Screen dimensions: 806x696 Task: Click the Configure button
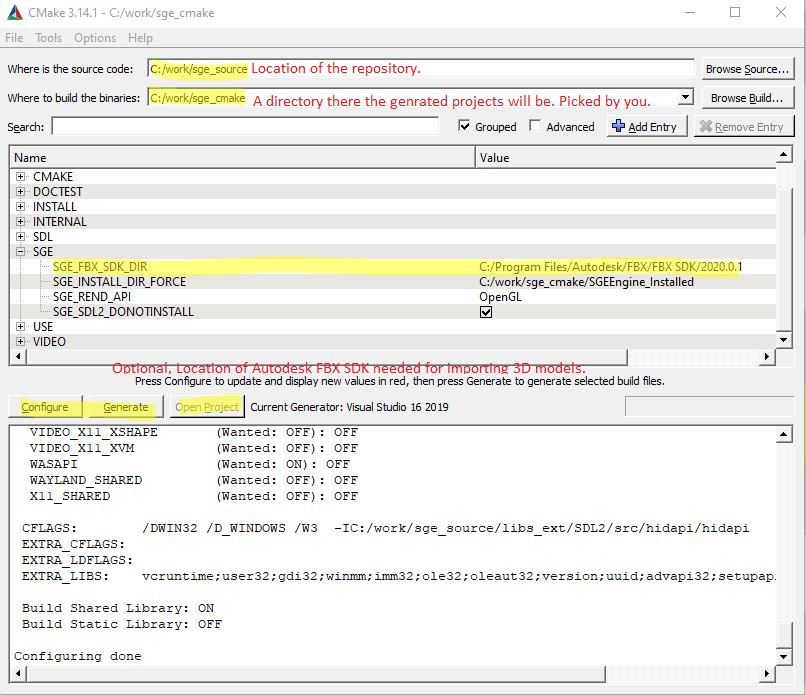tap(45, 407)
